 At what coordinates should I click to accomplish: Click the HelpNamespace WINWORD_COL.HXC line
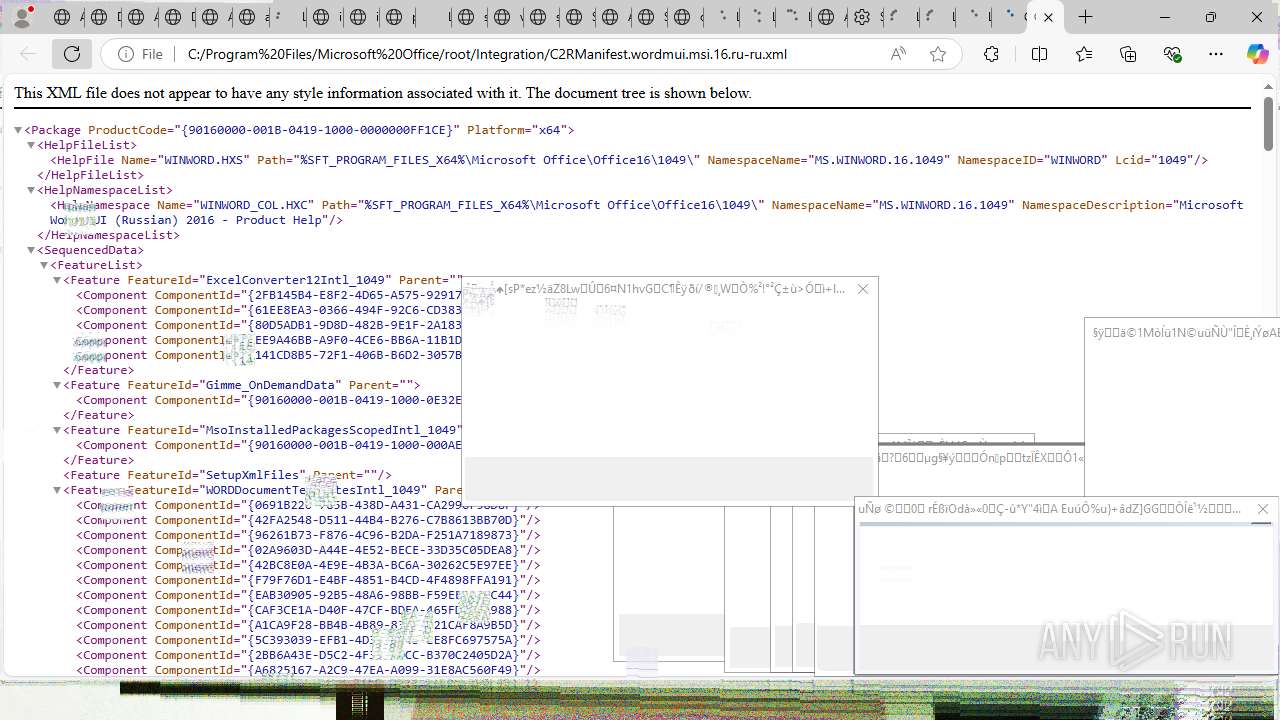point(647,212)
